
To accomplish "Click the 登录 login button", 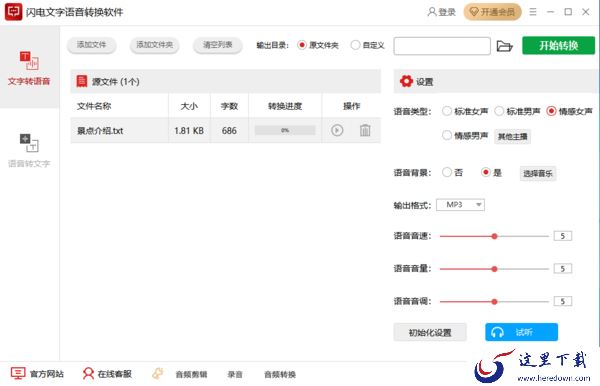I will [x=441, y=12].
